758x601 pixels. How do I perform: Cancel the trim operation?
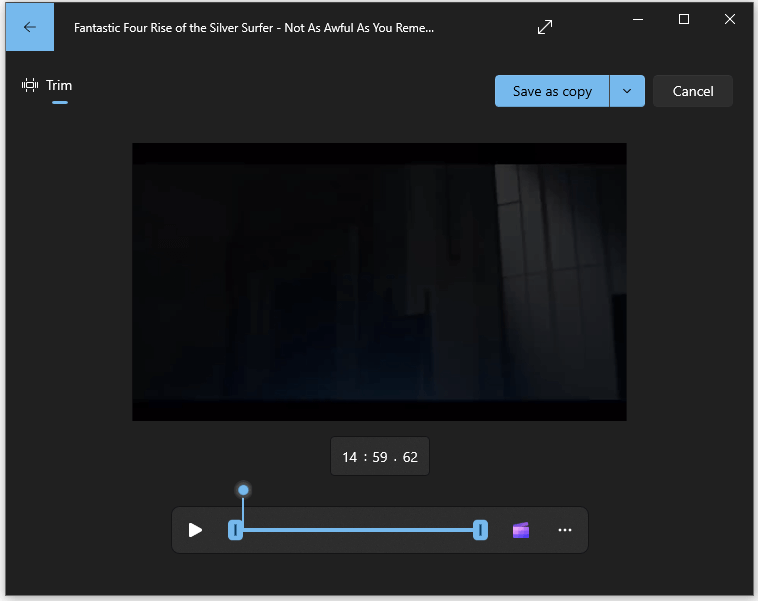click(693, 91)
